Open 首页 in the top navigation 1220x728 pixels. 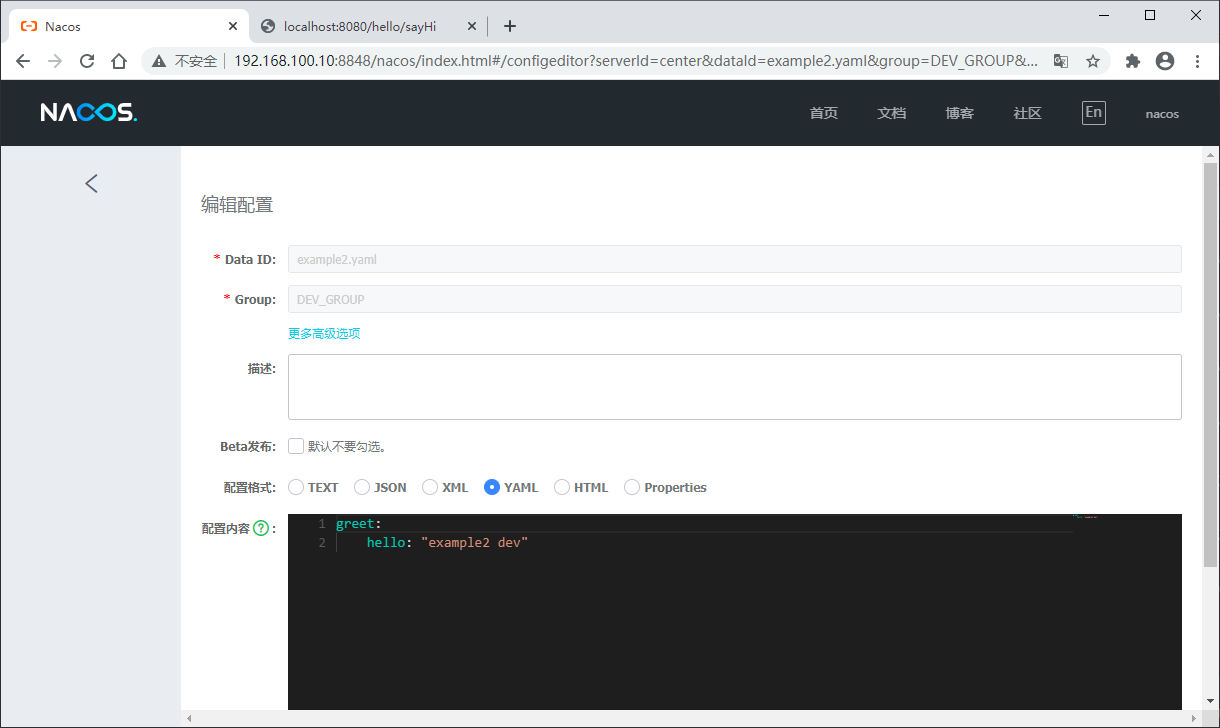[824, 113]
